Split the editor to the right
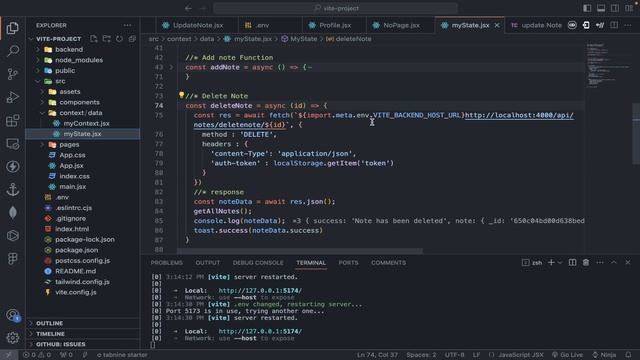The height and width of the screenshot is (360, 640). [614, 25]
